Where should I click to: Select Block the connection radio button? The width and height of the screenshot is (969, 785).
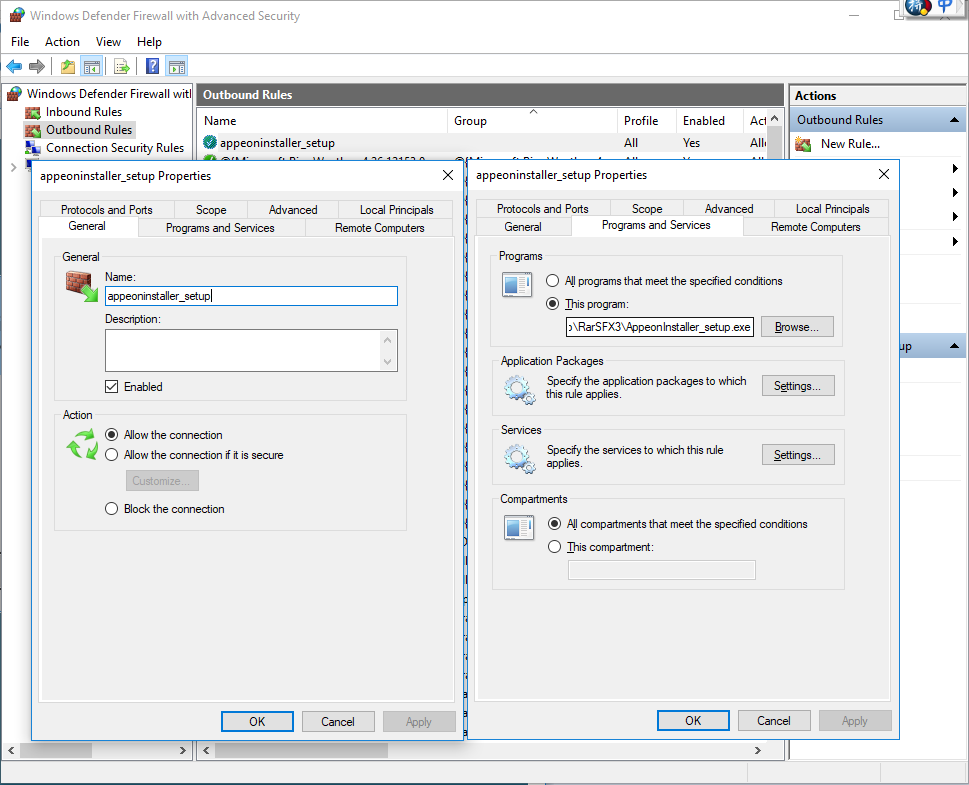111,509
